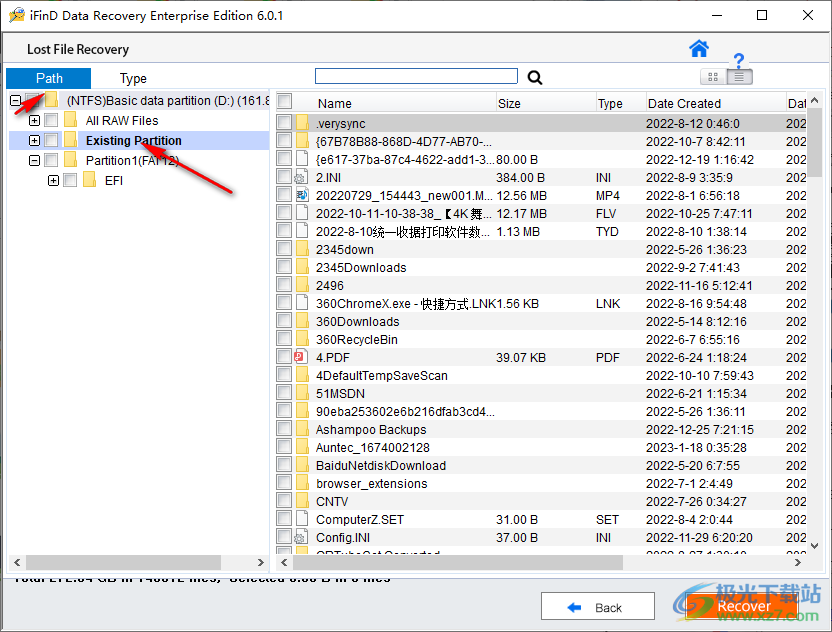Screen dimensions: 832x632
Task: Check the Existing Partition checkbox
Action: [x=52, y=140]
